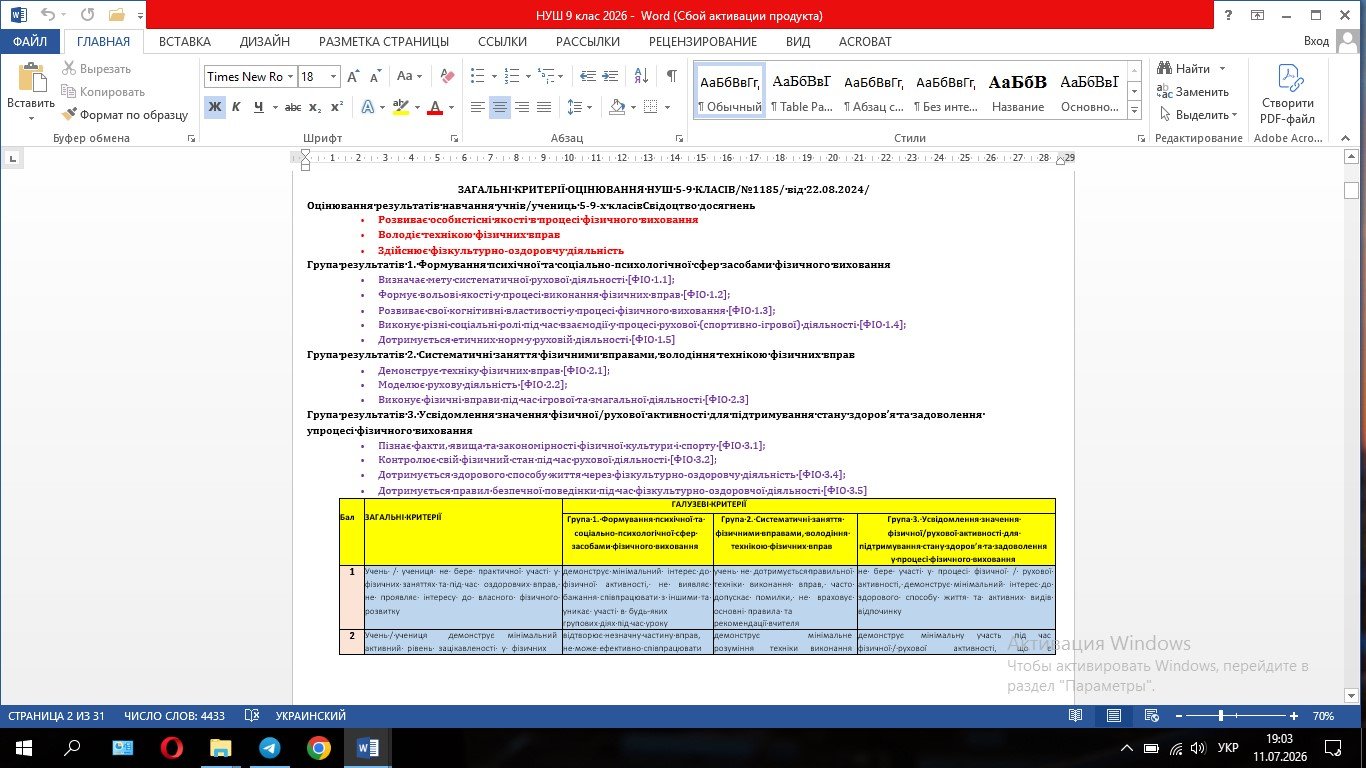The width and height of the screenshot is (1366, 768).
Task: Toggle Italic (К) formatting
Action: pyautogui.click(x=237, y=107)
